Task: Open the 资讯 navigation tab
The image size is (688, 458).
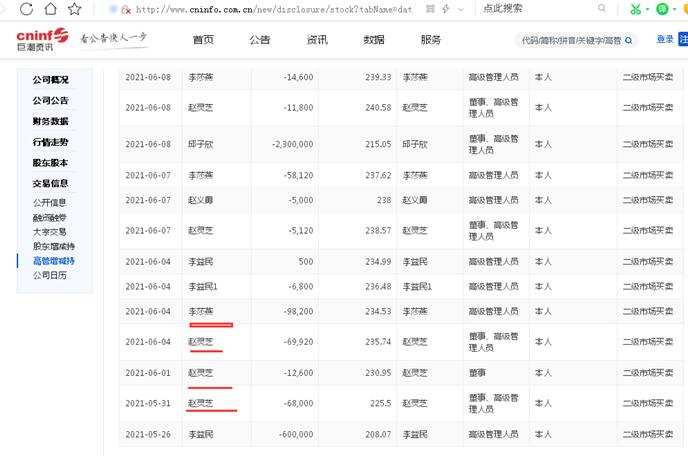Action: 317,40
